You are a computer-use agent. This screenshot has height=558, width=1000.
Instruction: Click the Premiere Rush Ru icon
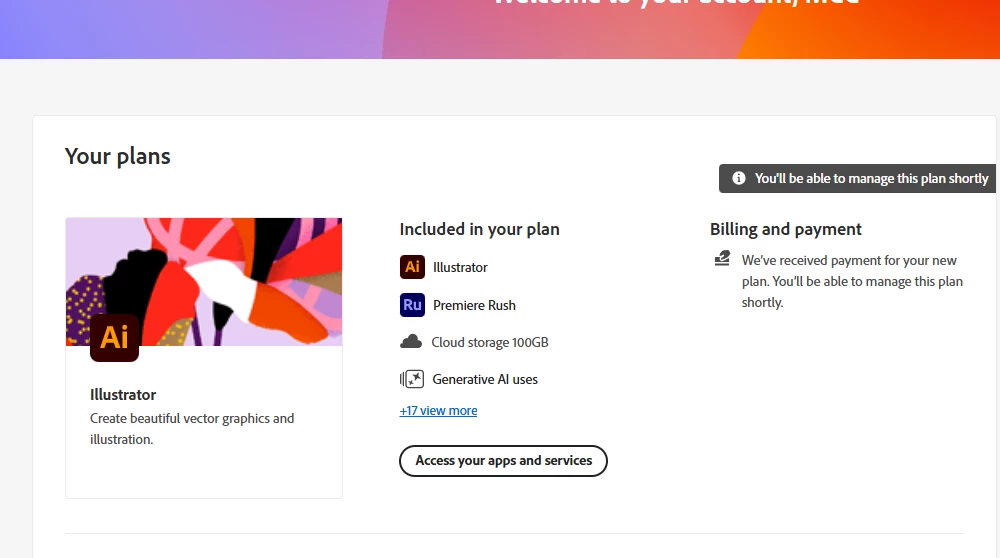point(412,305)
